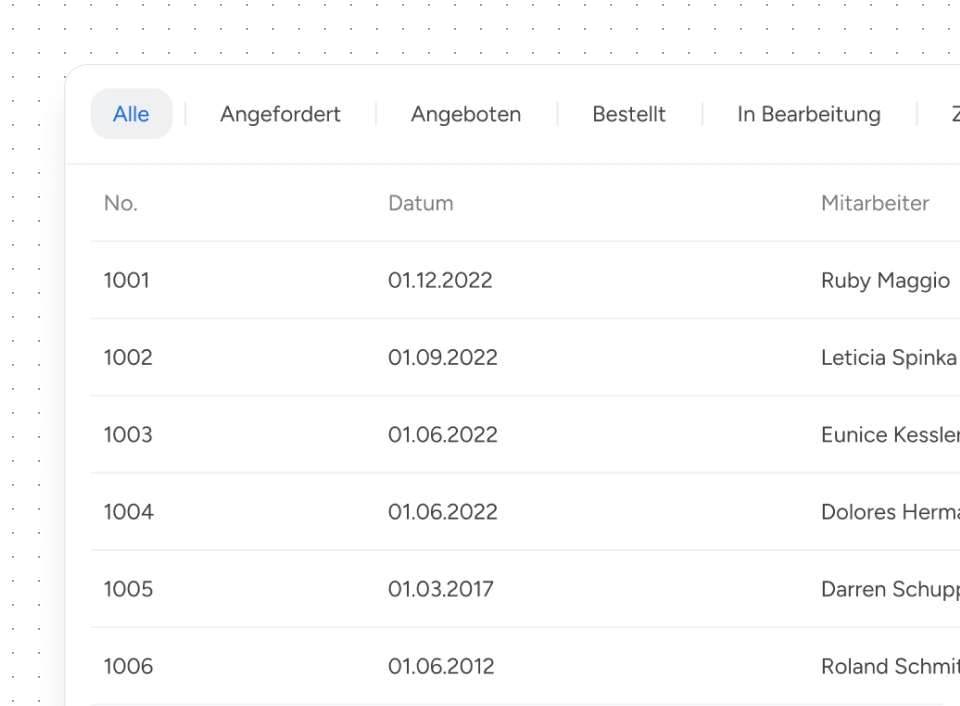This screenshot has height=706, width=960.
Task: Select order number 1006 row
Action: point(128,666)
